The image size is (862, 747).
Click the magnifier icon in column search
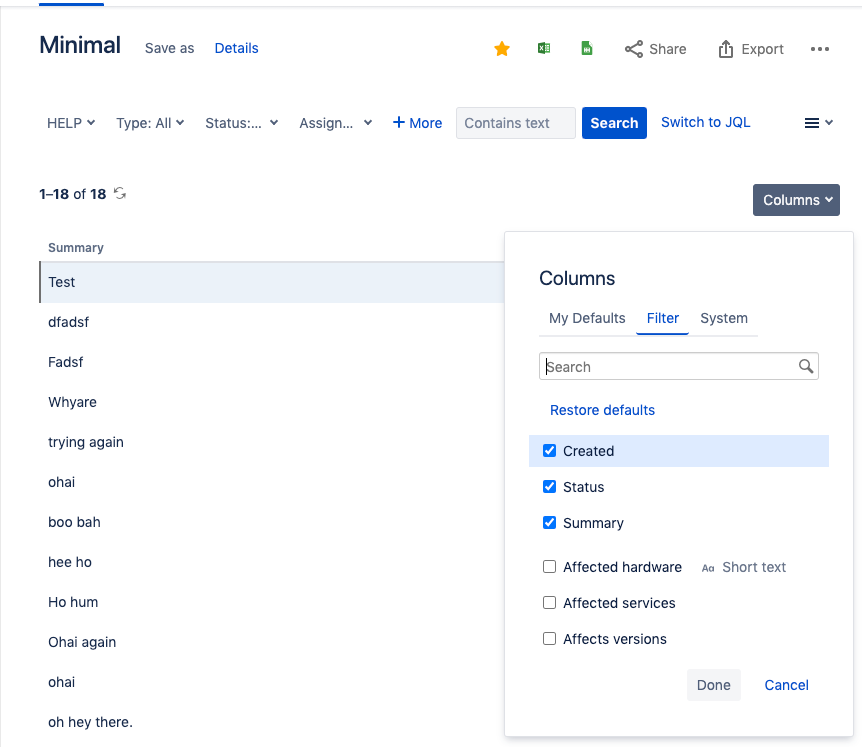click(805, 366)
